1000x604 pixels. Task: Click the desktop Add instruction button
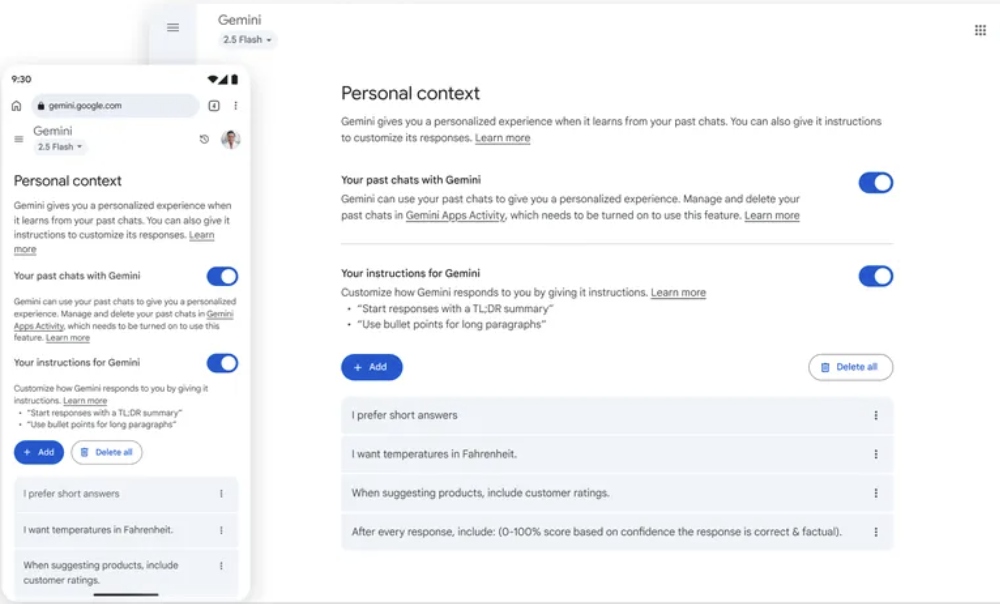(372, 367)
